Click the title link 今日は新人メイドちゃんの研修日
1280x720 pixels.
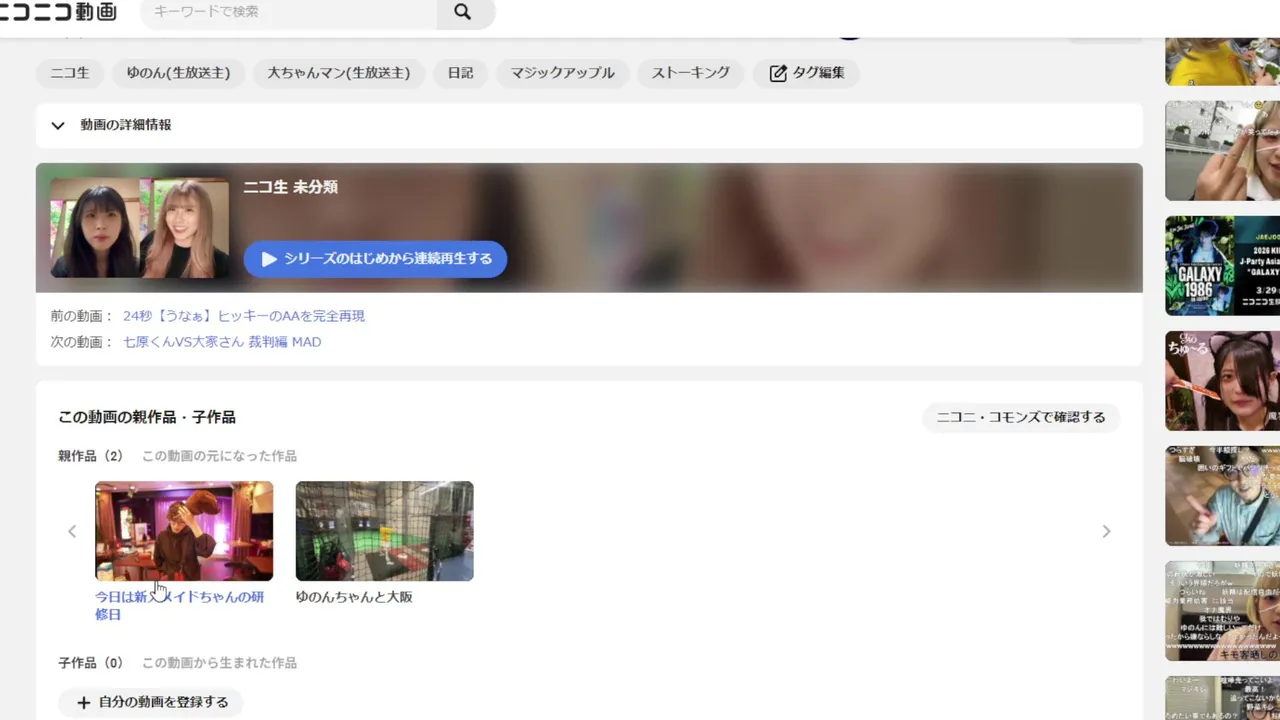coord(180,605)
